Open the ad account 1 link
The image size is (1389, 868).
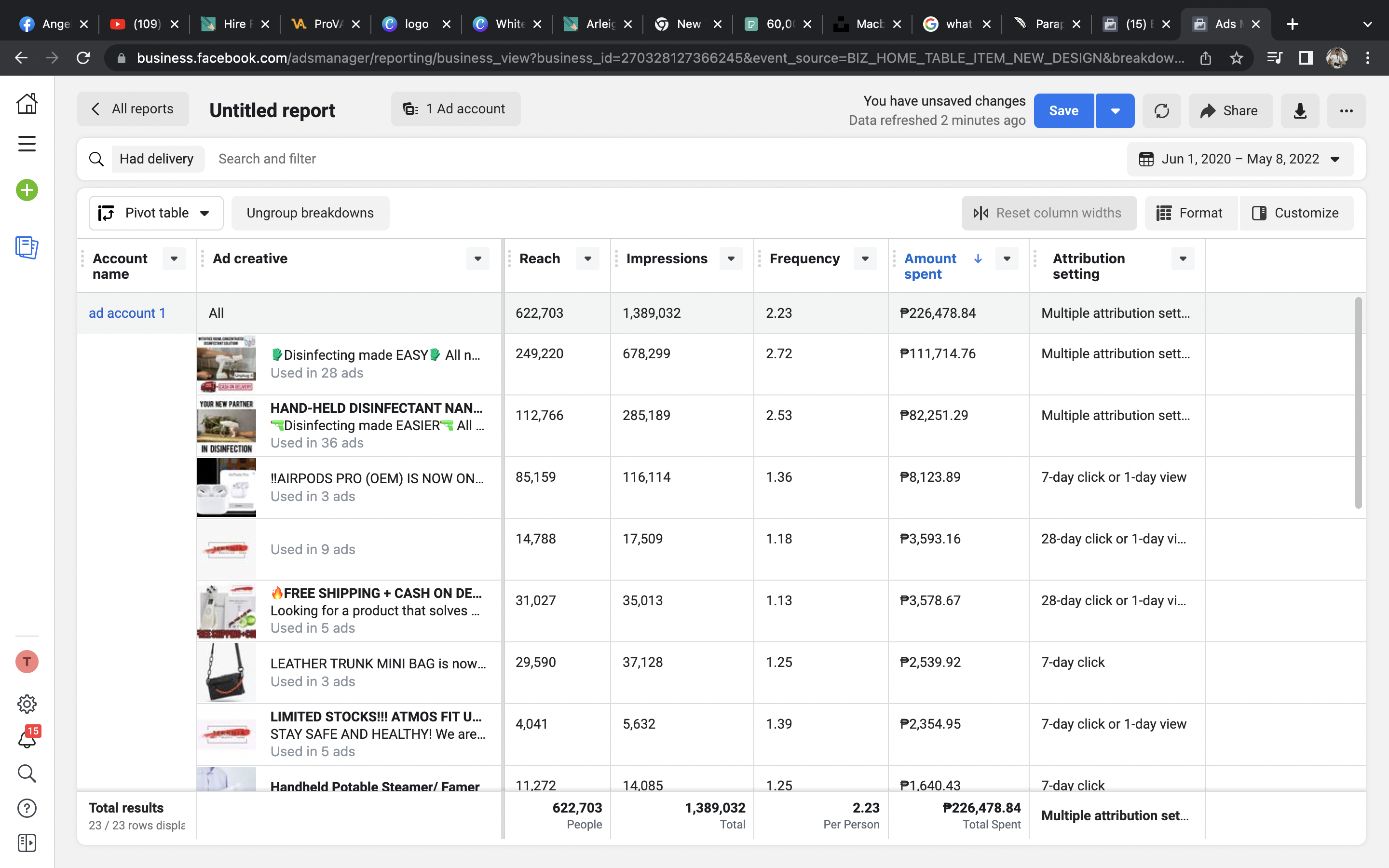127,313
